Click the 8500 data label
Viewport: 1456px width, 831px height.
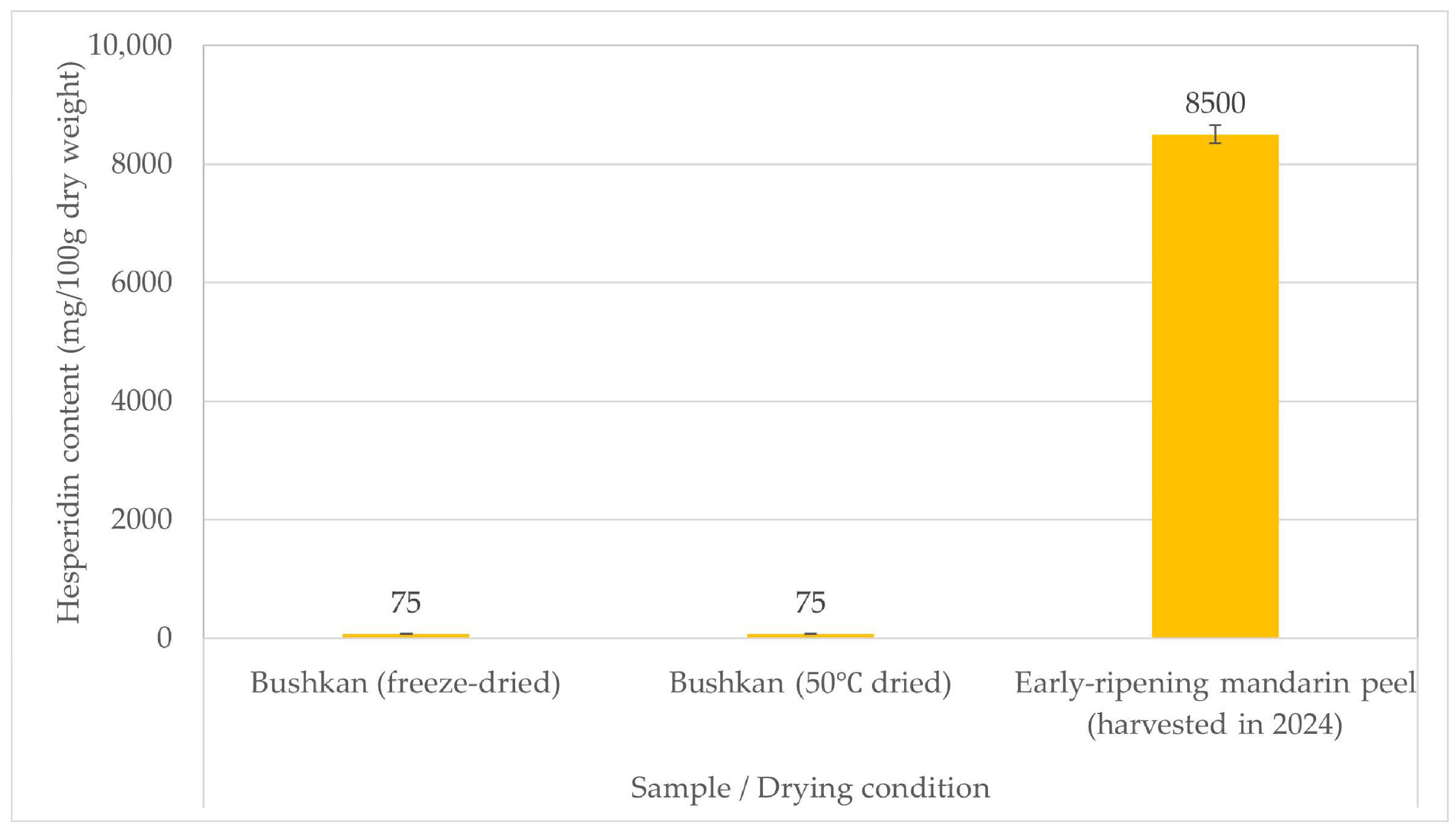tap(1215, 103)
